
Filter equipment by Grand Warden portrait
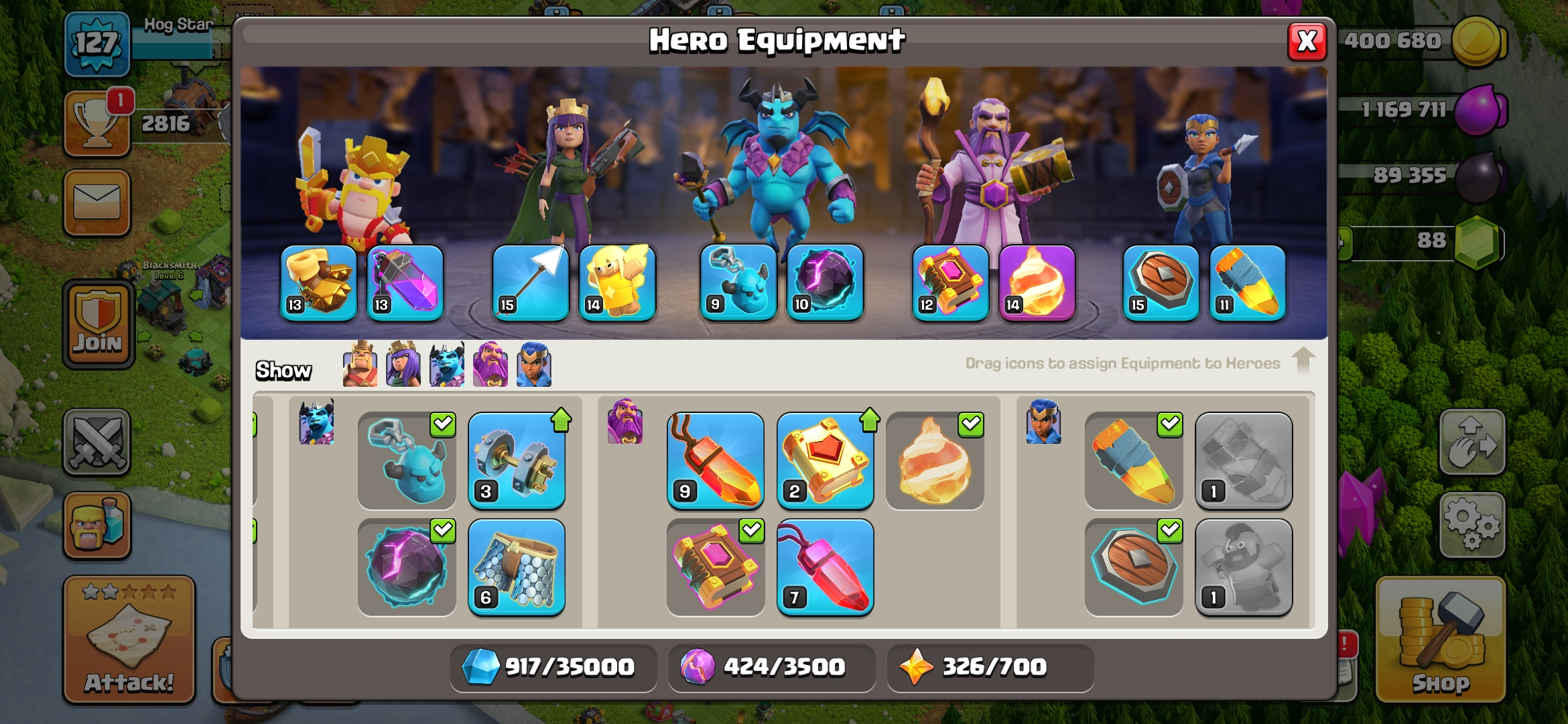click(x=491, y=364)
